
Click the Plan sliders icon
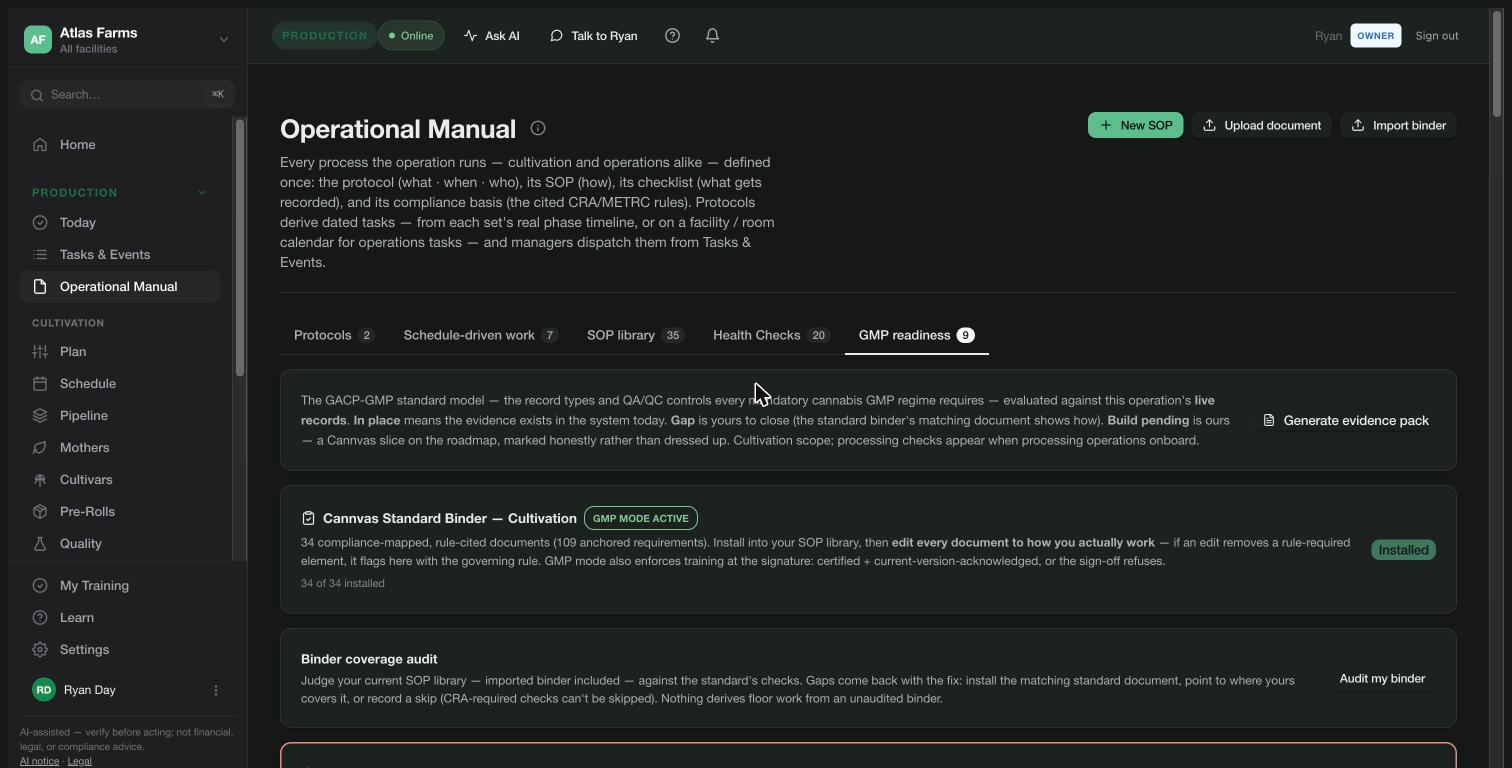point(40,352)
